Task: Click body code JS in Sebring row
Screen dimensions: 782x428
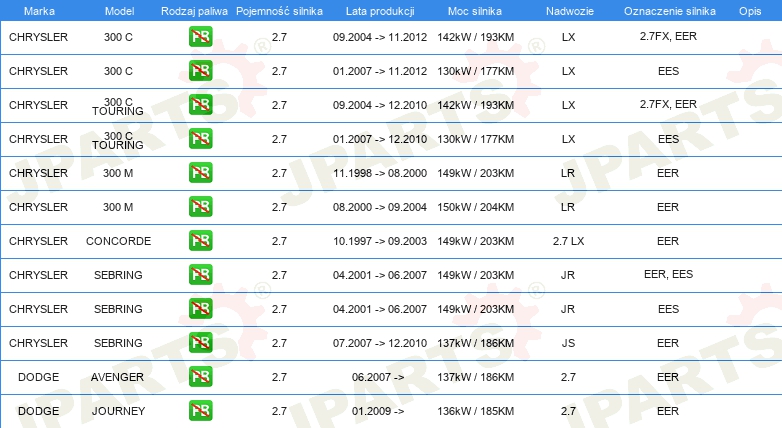Action: (x=568, y=343)
